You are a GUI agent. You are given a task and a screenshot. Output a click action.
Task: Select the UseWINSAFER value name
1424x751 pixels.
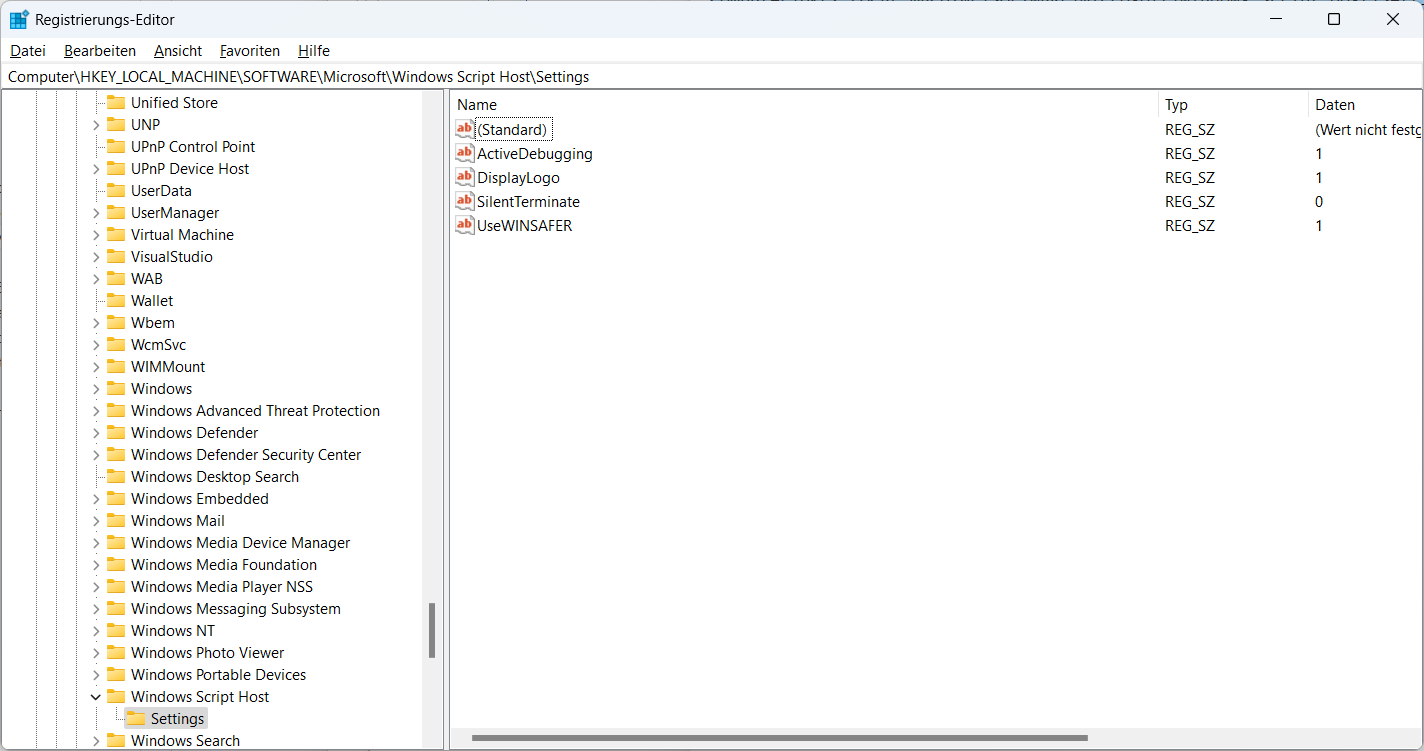pyautogui.click(x=525, y=226)
